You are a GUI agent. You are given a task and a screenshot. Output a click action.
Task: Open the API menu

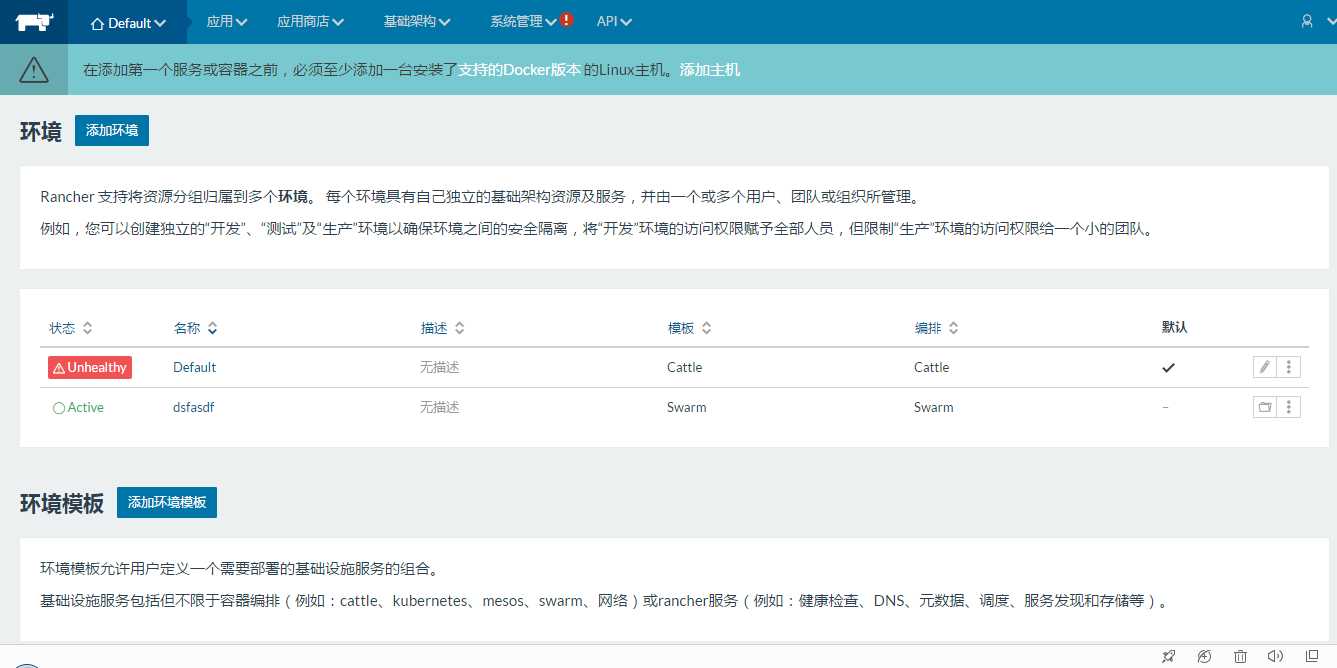[x=614, y=21]
